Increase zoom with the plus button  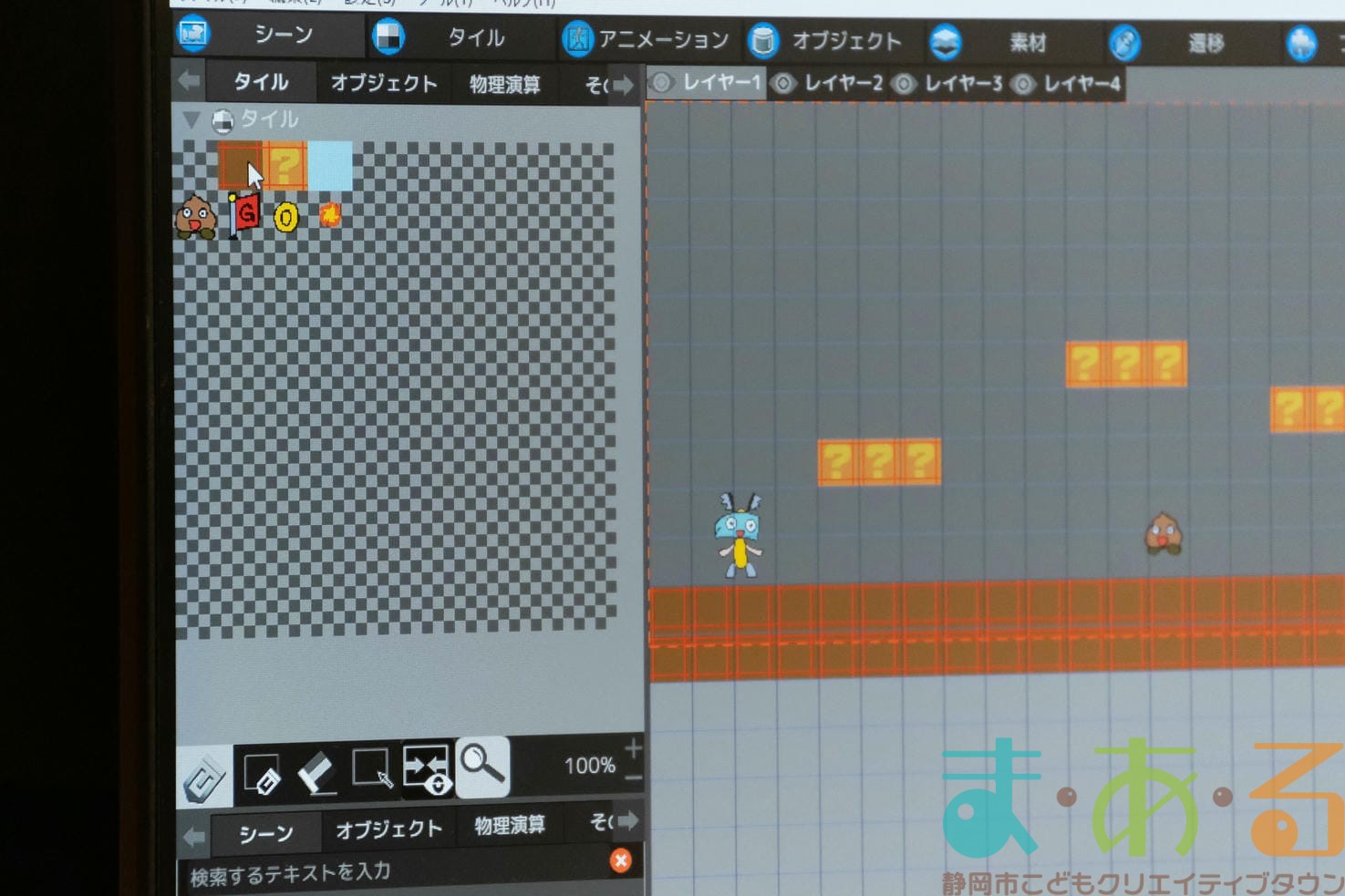(x=633, y=748)
